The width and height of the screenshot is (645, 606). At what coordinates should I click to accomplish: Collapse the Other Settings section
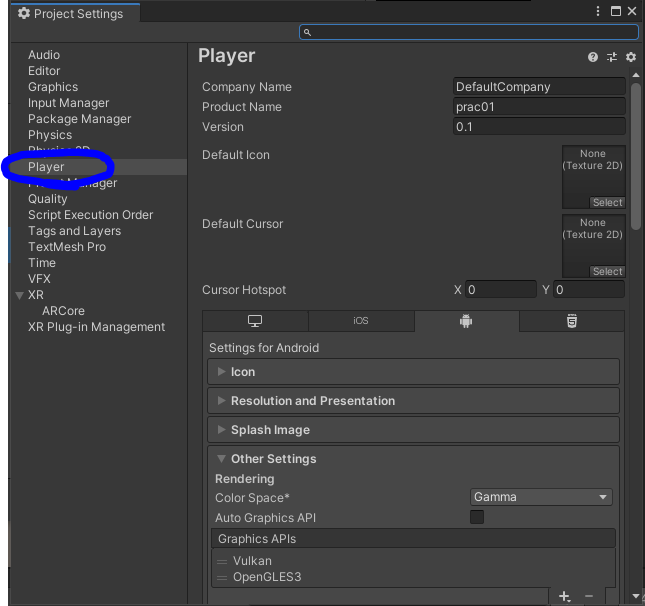(221, 458)
